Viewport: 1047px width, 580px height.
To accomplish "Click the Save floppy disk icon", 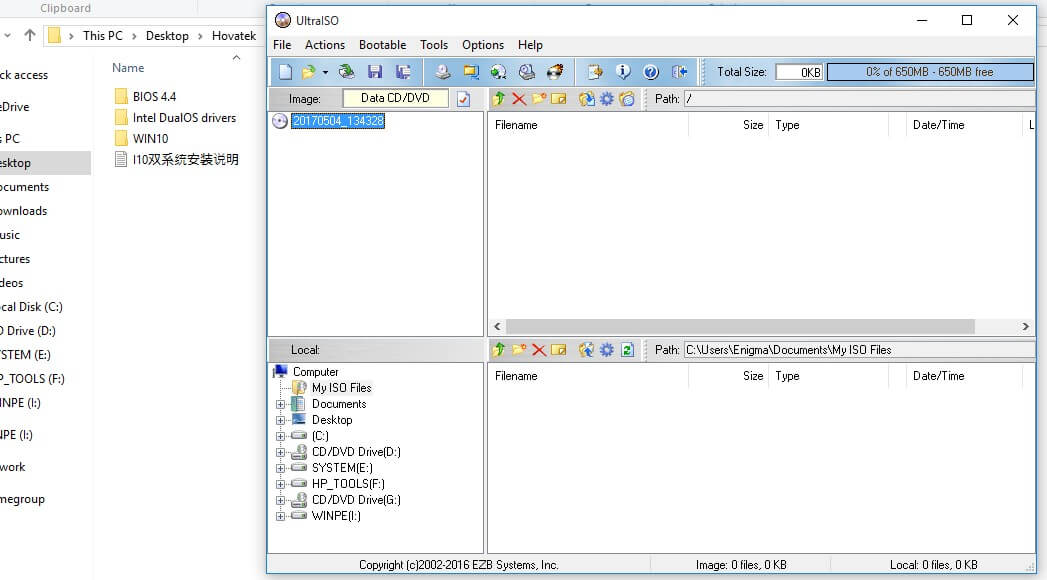I will [375, 72].
